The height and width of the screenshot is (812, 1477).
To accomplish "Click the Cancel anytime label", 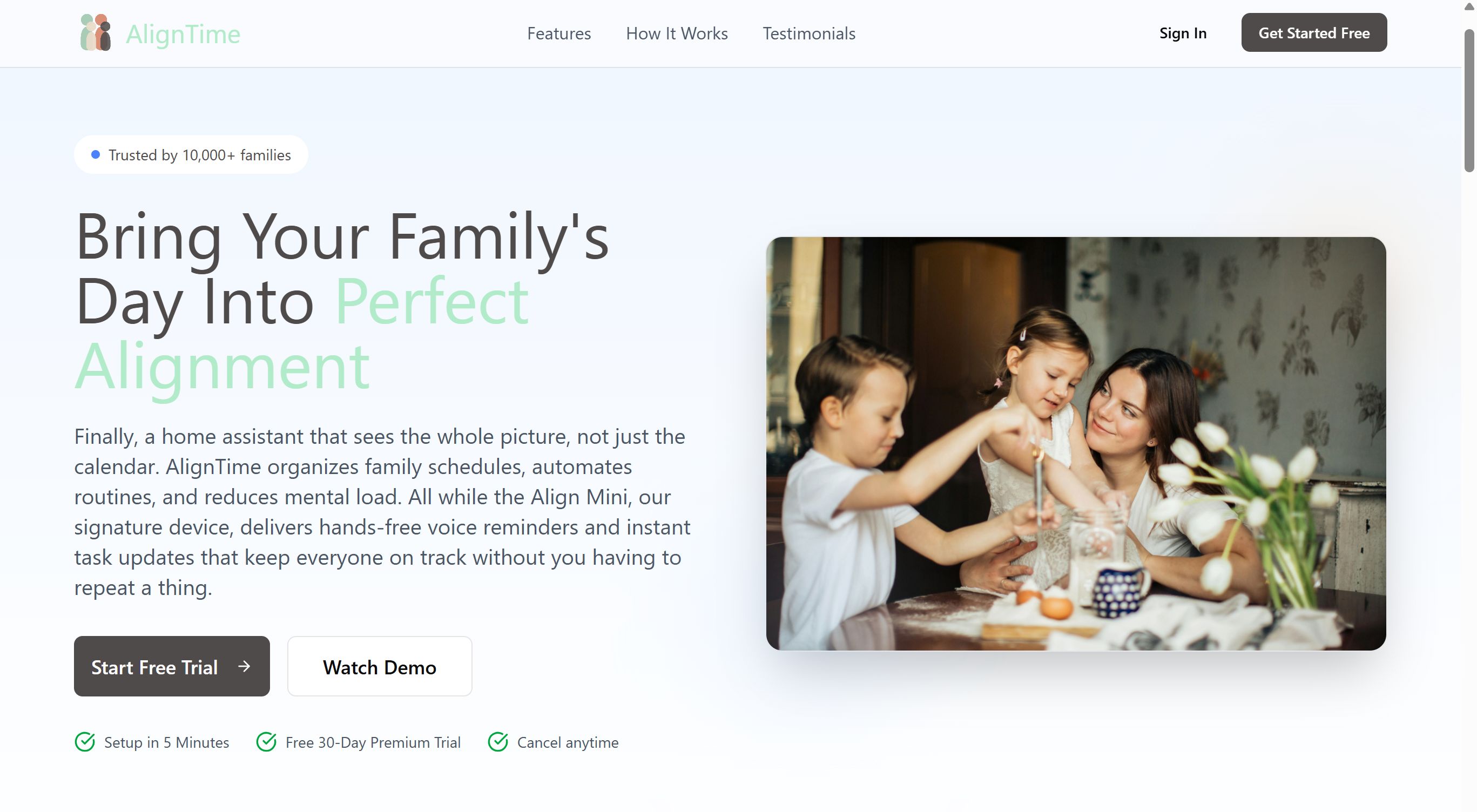I will (x=568, y=742).
